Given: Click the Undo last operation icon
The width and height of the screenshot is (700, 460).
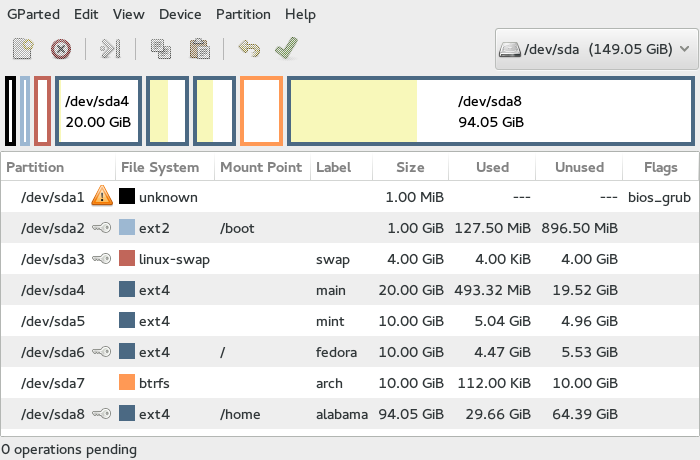Looking at the screenshot, I should pos(248,48).
